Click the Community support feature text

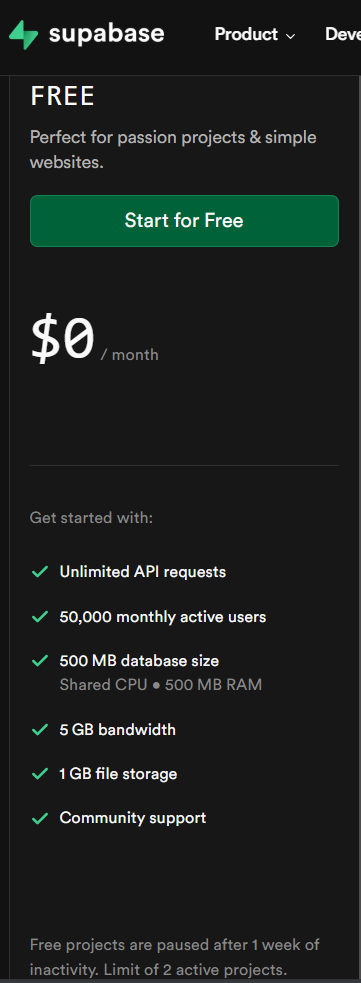pyautogui.click(x=133, y=818)
